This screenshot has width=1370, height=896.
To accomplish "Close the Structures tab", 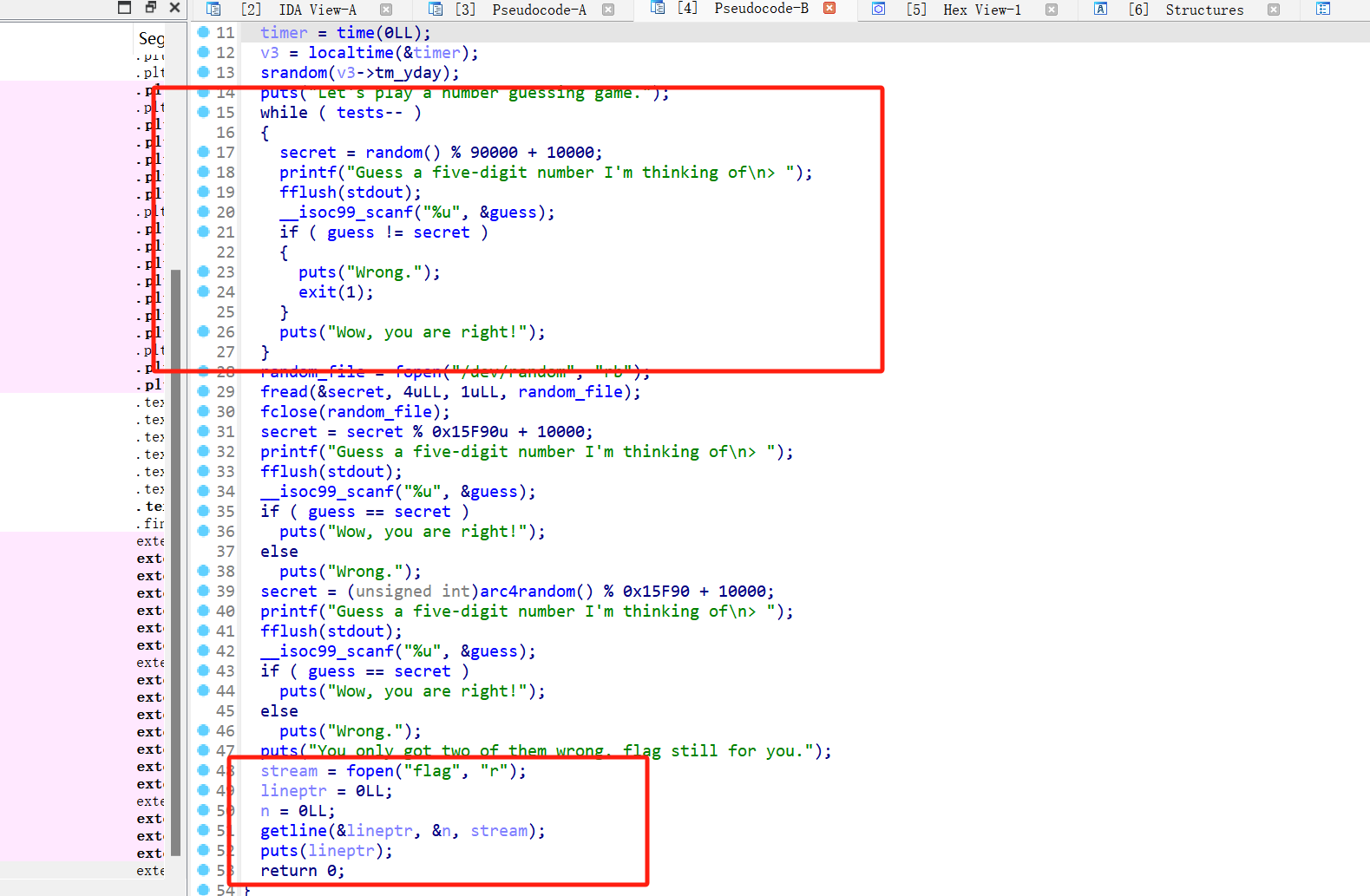I will (x=1274, y=10).
